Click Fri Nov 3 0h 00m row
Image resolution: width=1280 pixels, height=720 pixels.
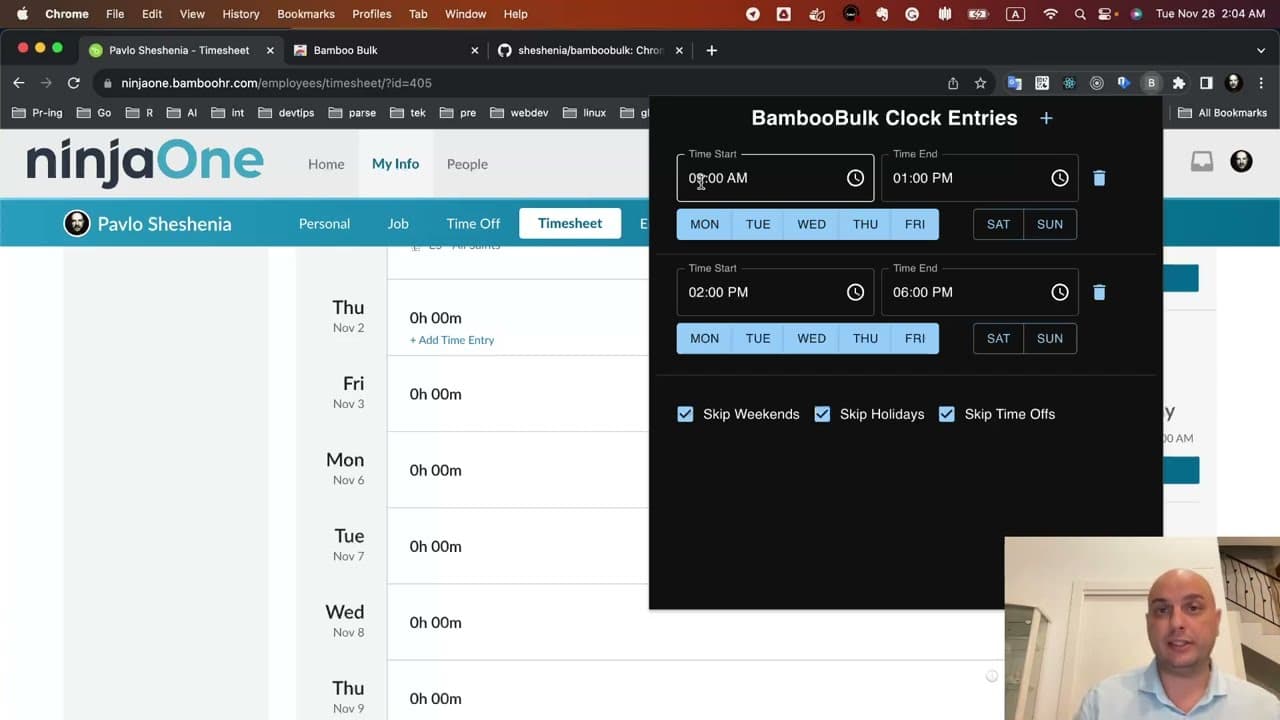point(435,394)
